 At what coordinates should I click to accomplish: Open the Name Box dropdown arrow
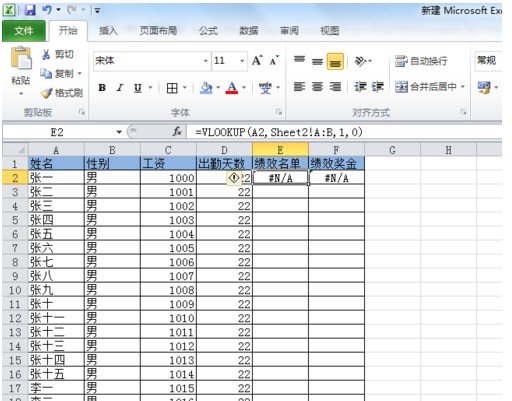tap(119, 132)
